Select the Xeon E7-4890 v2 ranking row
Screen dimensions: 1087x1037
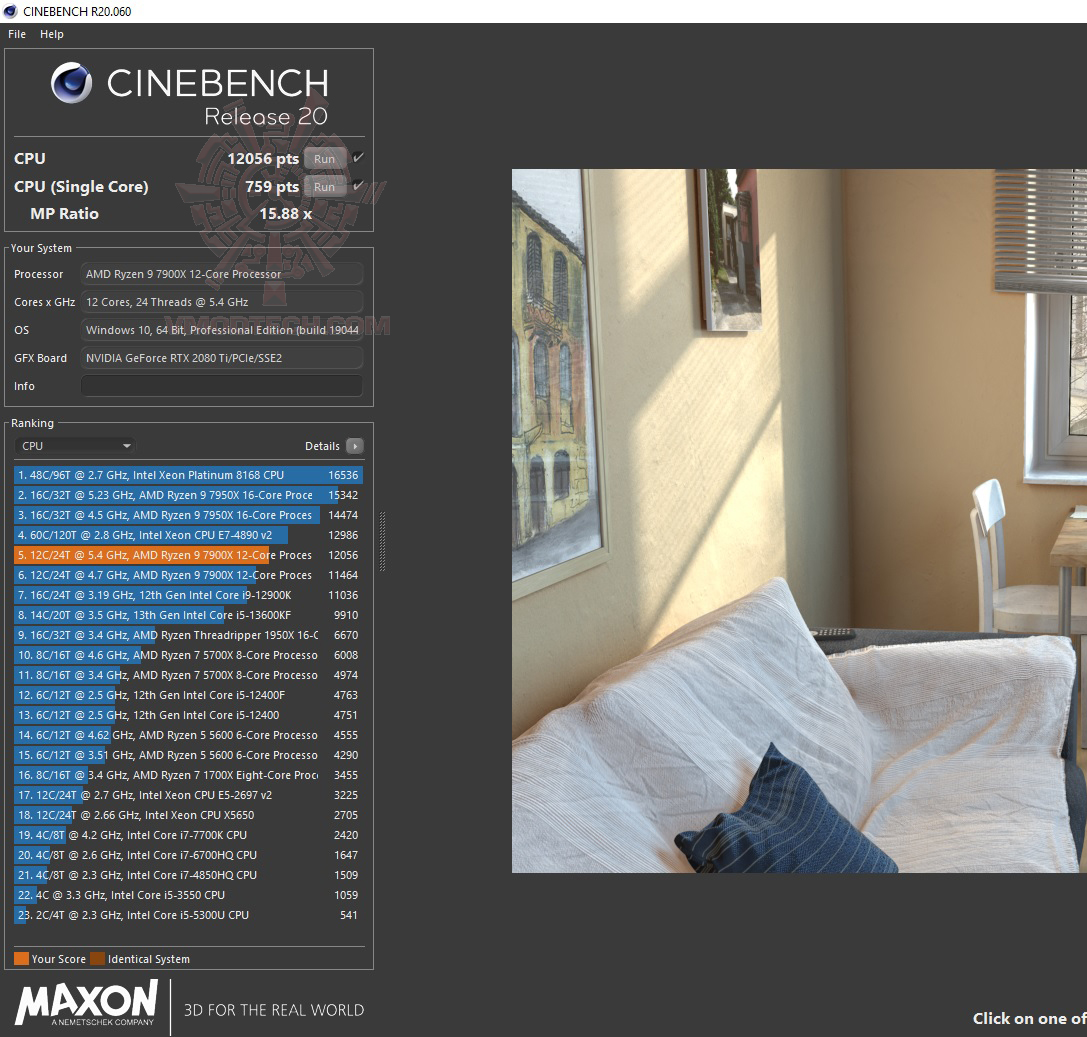[188, 535]
